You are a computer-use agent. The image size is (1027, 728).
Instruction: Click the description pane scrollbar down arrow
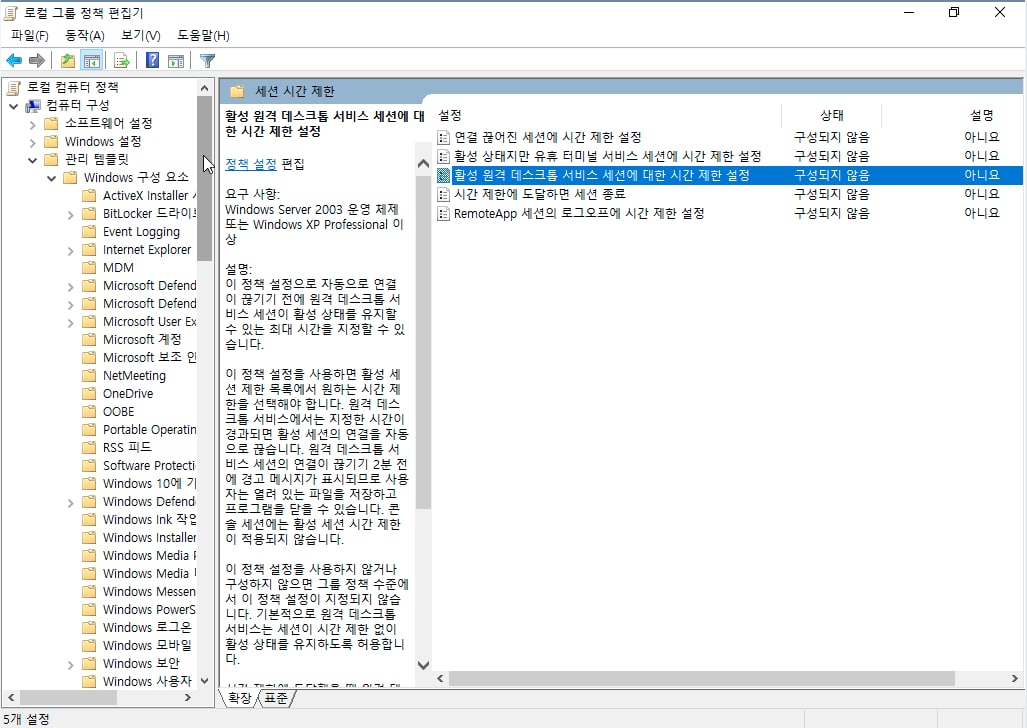click(x=423, y=664)
